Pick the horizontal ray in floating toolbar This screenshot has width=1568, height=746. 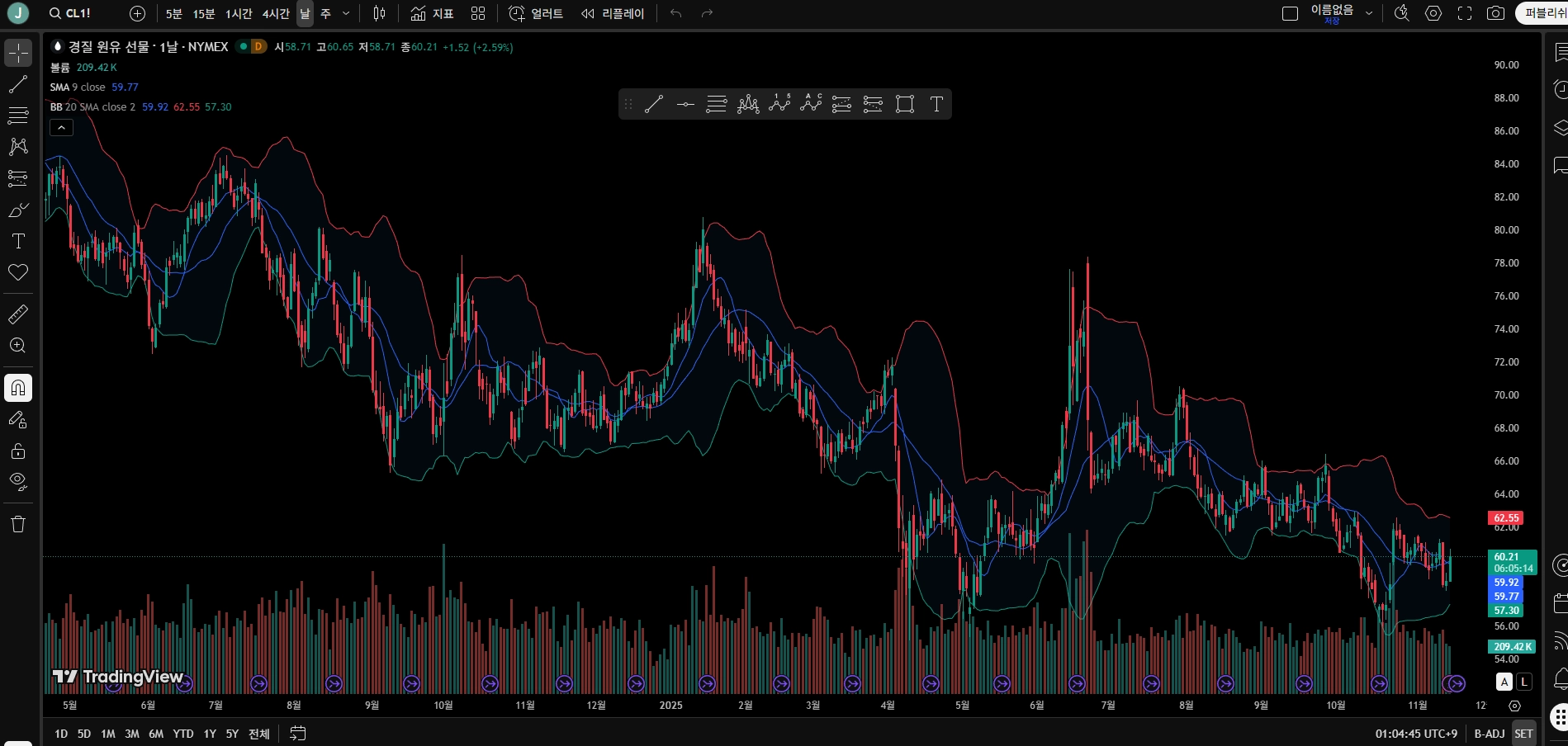coord(685,104)
